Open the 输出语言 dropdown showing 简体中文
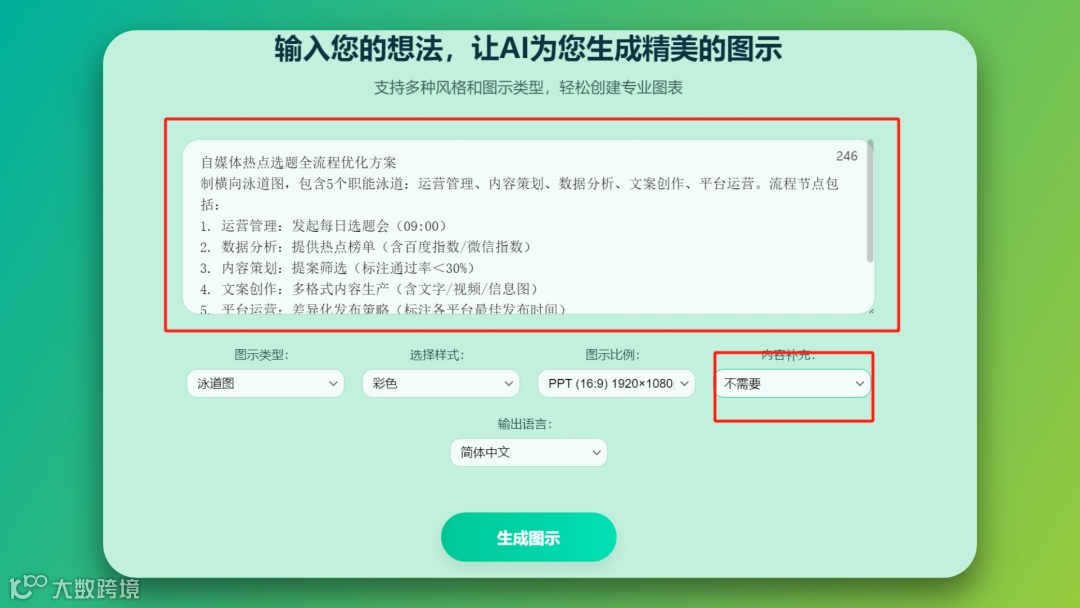Viewport: 1080px width, 608px height. click(x=528, y=452)
